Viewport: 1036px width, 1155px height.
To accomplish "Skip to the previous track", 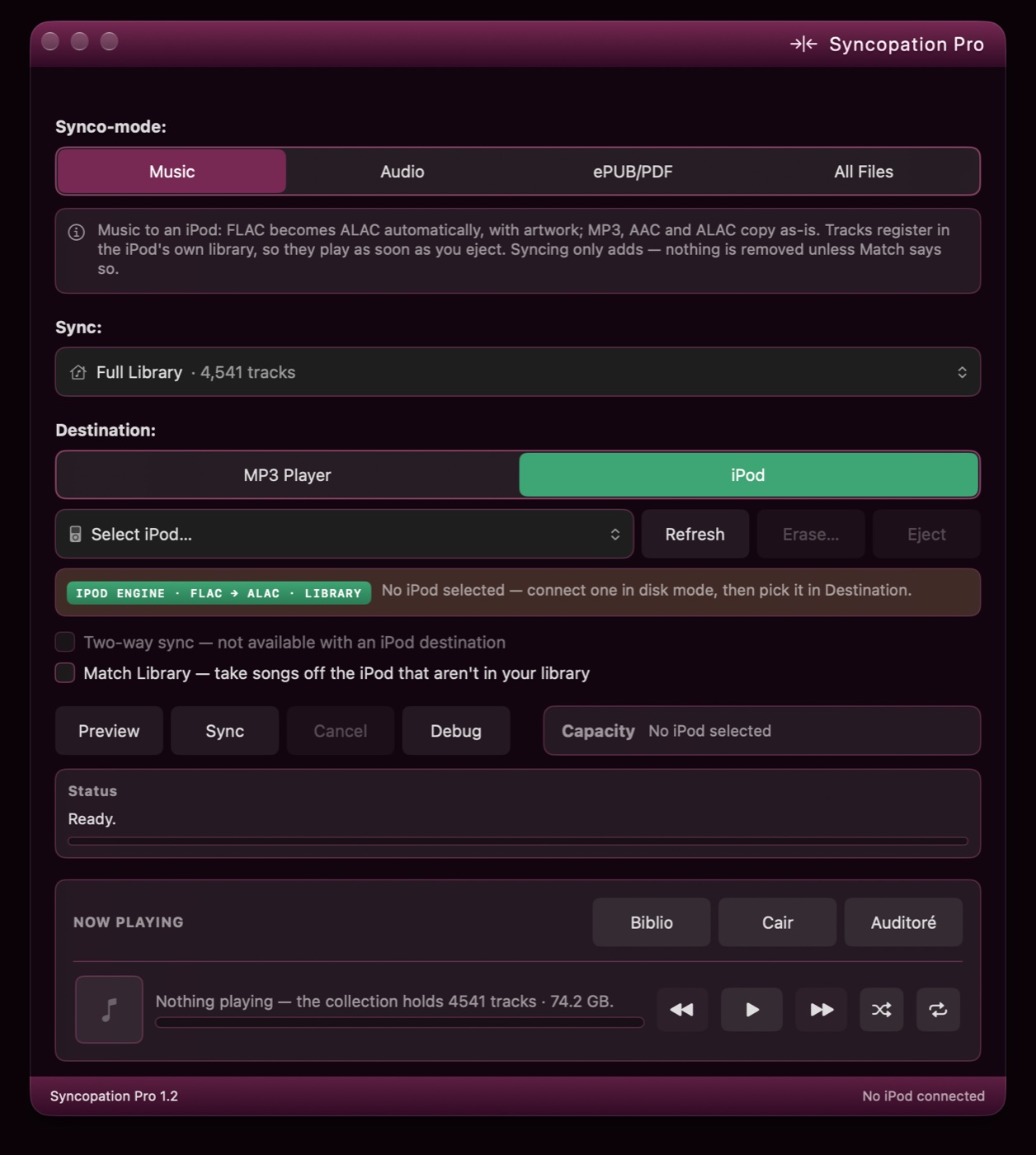I will (682, 1010).
